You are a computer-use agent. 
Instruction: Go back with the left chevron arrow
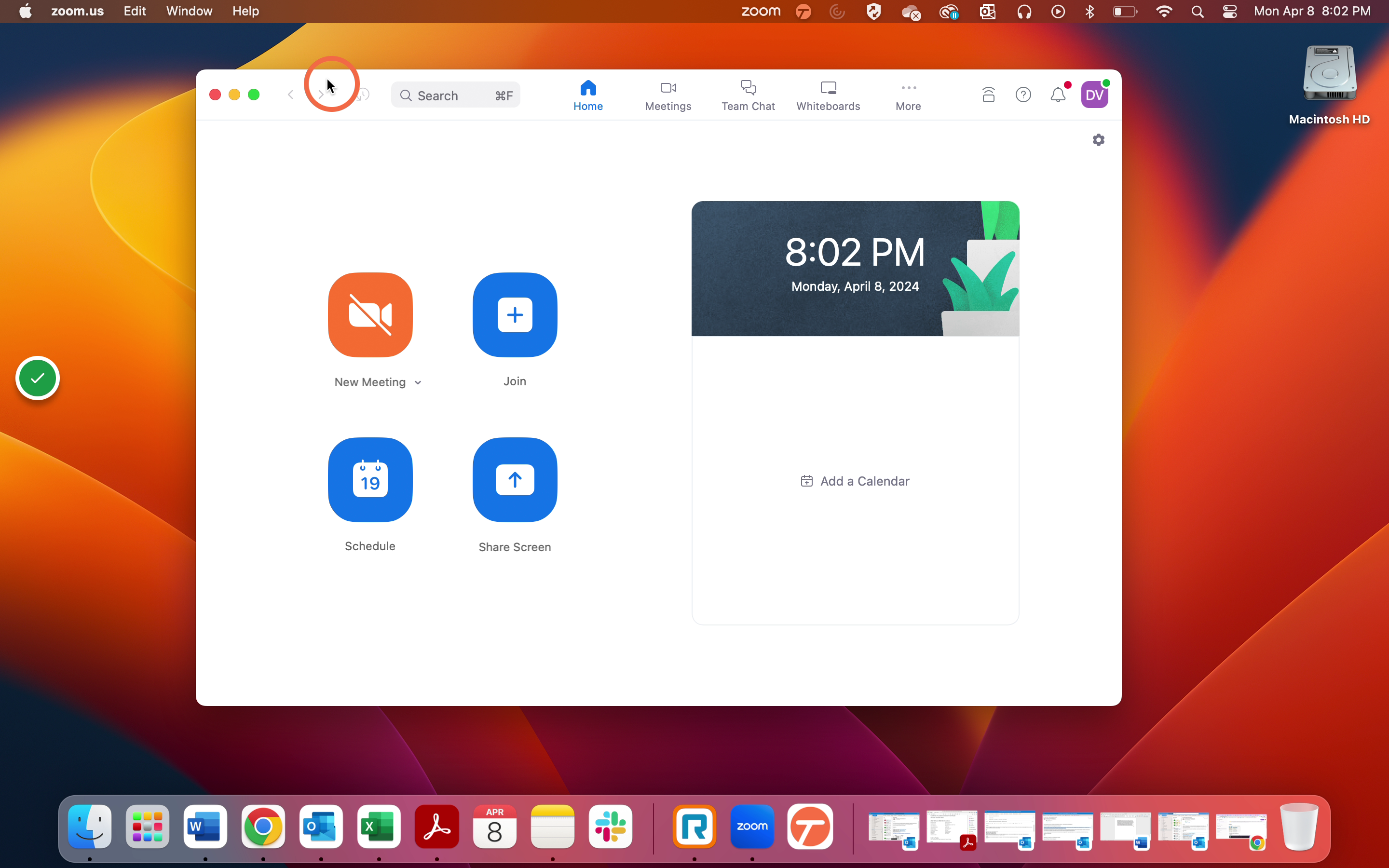[x=290, y=95]
